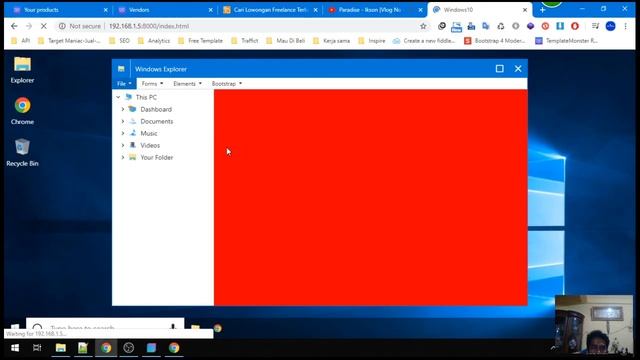Expand the Your Folder tree node arrow

[122, 157]
